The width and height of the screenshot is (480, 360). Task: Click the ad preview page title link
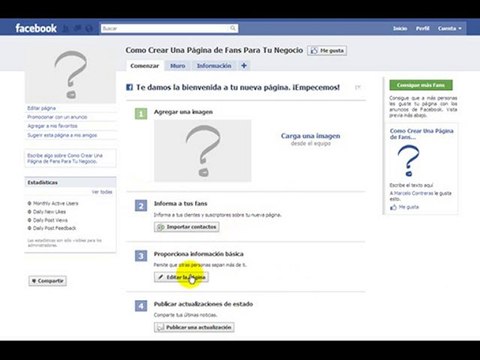[422, 134]
